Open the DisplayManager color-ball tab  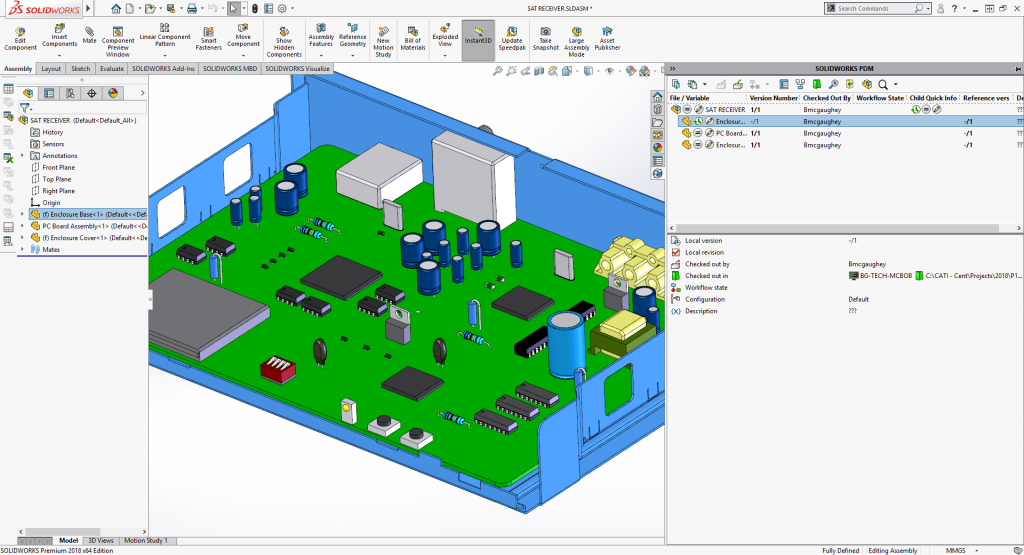point(113,93)
